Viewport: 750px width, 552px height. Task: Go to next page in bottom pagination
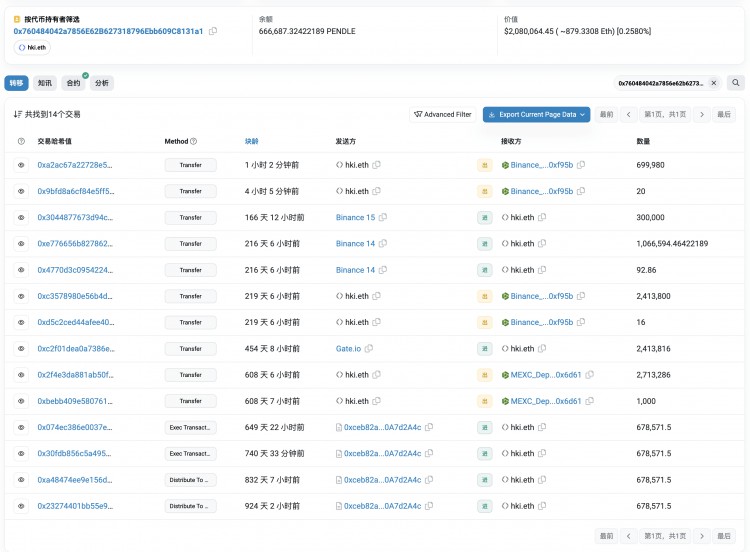point(702,536)
